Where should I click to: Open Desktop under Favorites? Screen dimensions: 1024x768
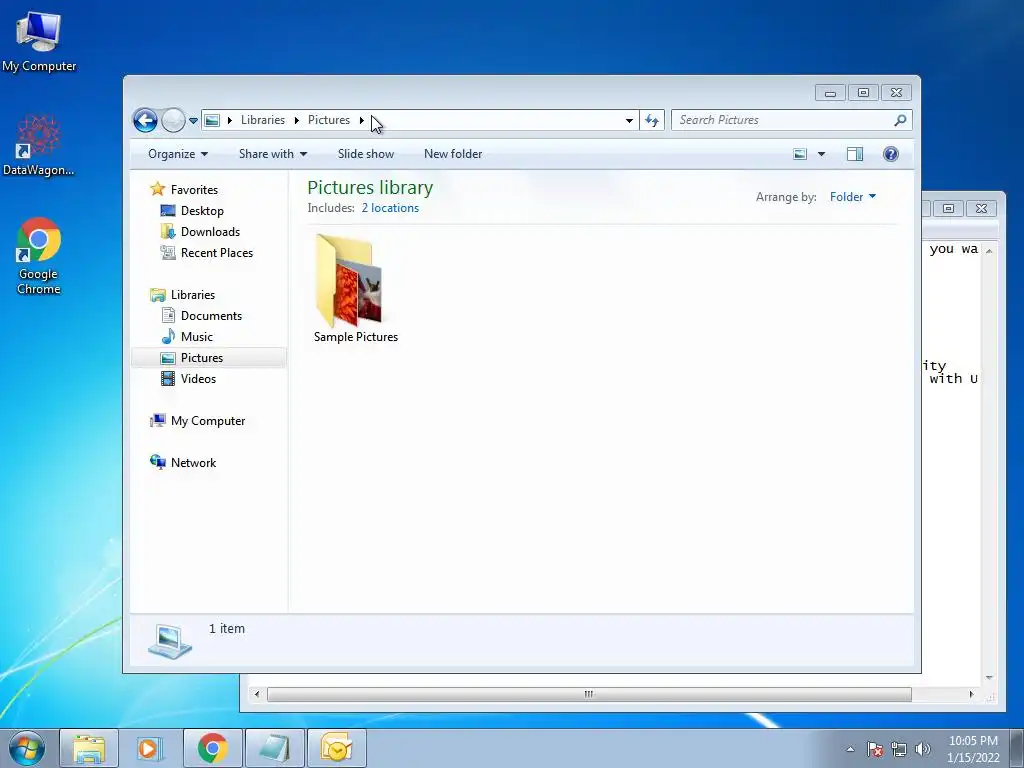[x=202, y=211]
